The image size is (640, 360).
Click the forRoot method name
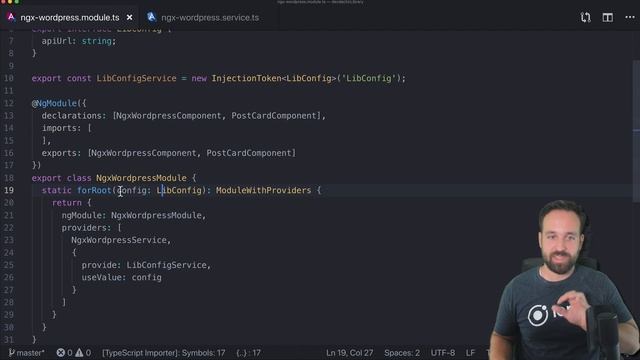[x=94, y=190]
